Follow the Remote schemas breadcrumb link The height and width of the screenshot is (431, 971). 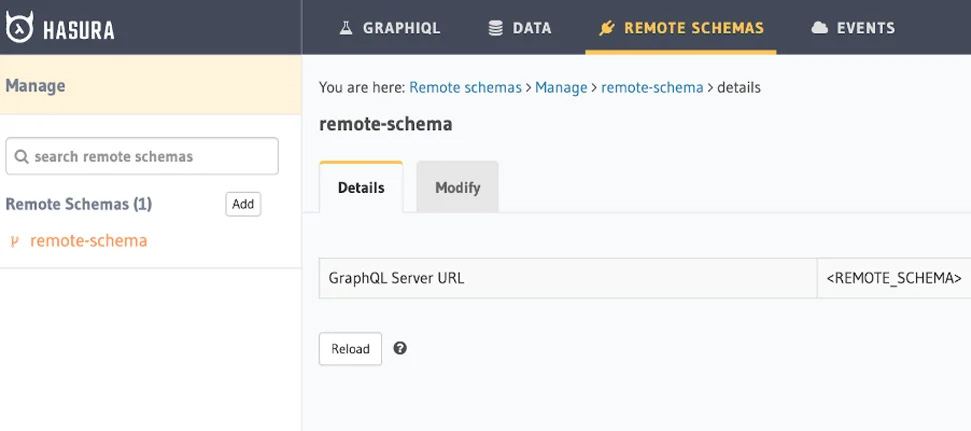[466, 88]
